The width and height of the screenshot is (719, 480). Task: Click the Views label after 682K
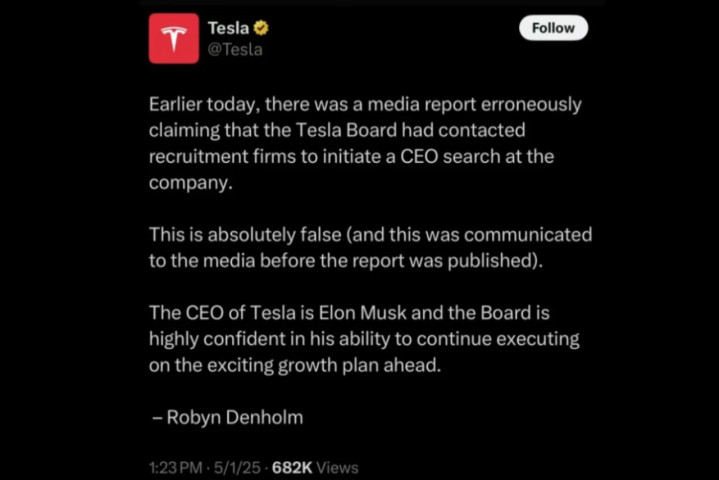click(x=337, y=468)
